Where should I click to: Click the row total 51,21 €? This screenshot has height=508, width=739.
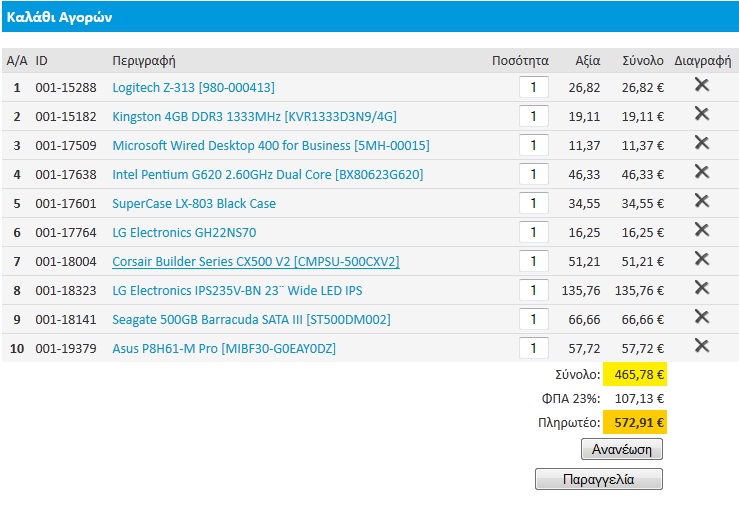click(x=642, y=262)
